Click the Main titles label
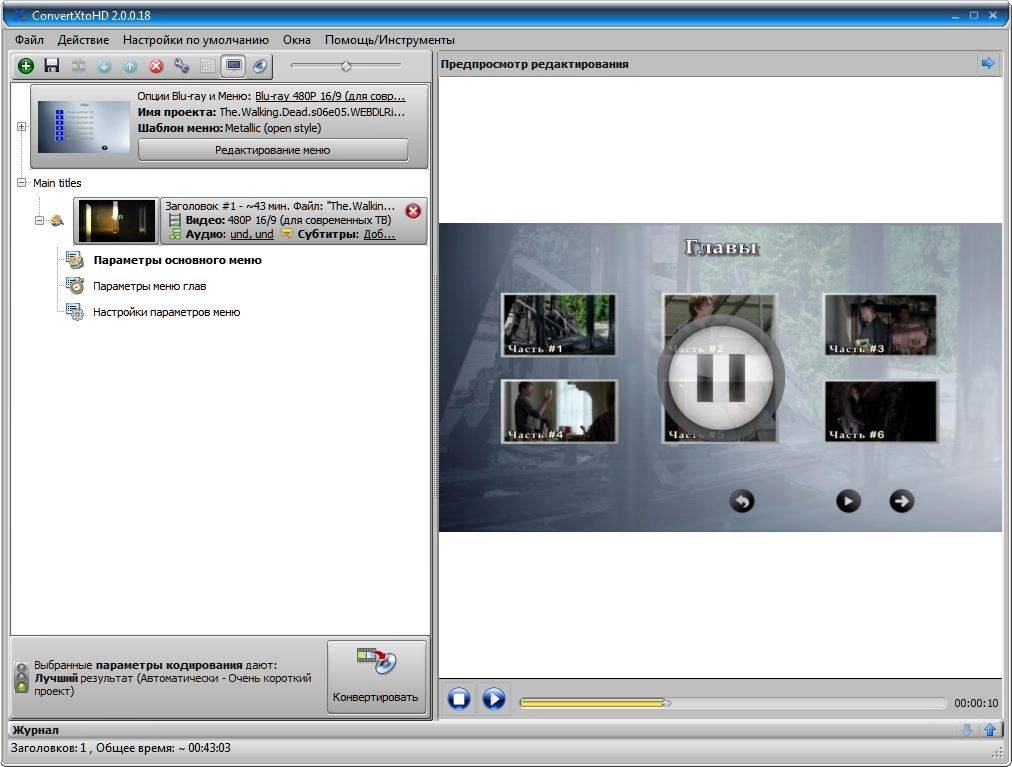 57,183
